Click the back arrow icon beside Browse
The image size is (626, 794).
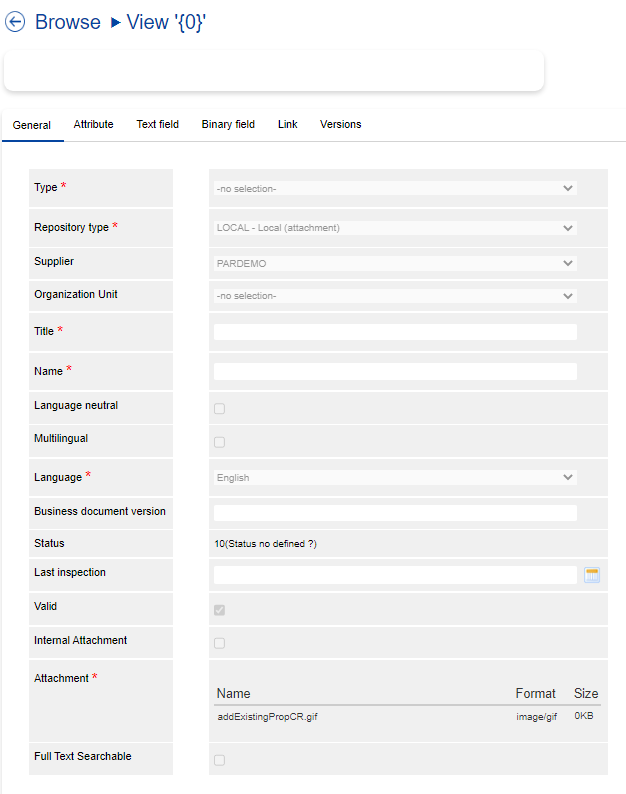pyautogui.click(x=15, y=22)
